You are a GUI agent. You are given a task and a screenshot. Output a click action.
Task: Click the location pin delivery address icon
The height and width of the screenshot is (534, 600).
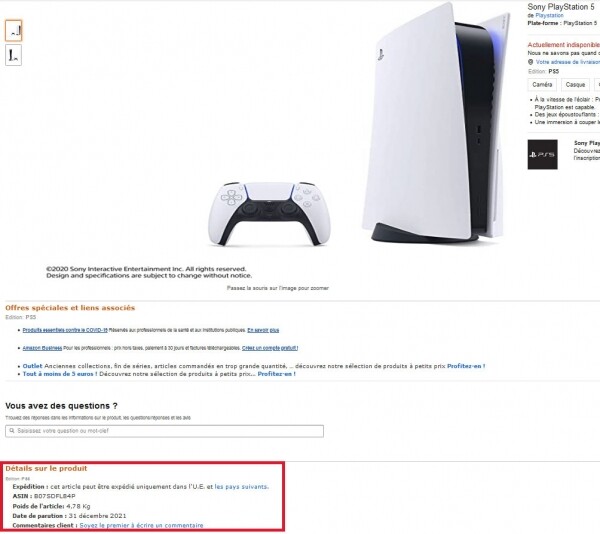[x=530, y=62]
